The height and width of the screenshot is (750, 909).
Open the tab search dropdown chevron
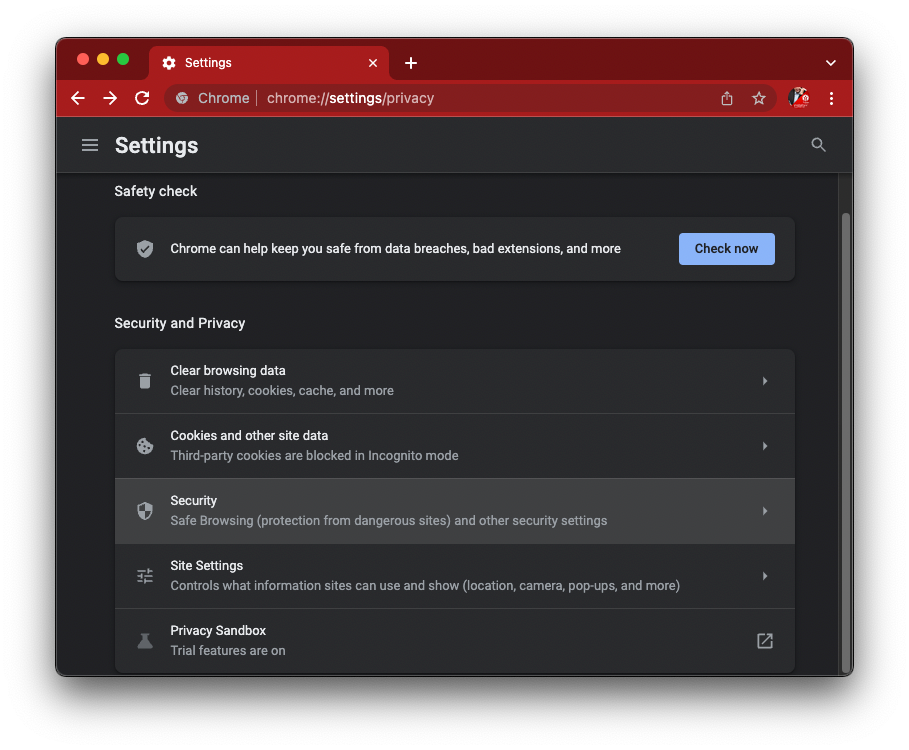tap(830, 63)
